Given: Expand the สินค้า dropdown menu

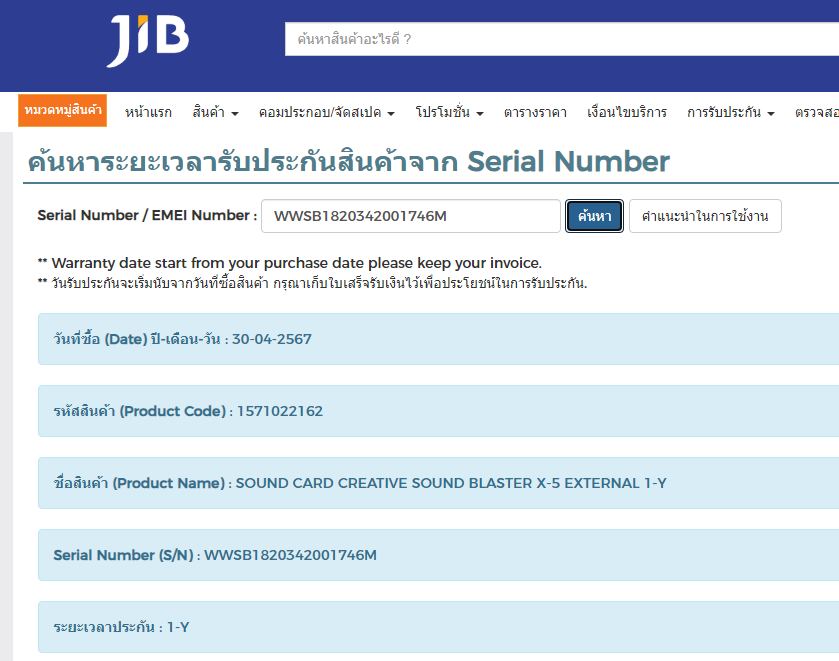Looking at the screenshot, I should pyautogui.click(x=215, y=112).
